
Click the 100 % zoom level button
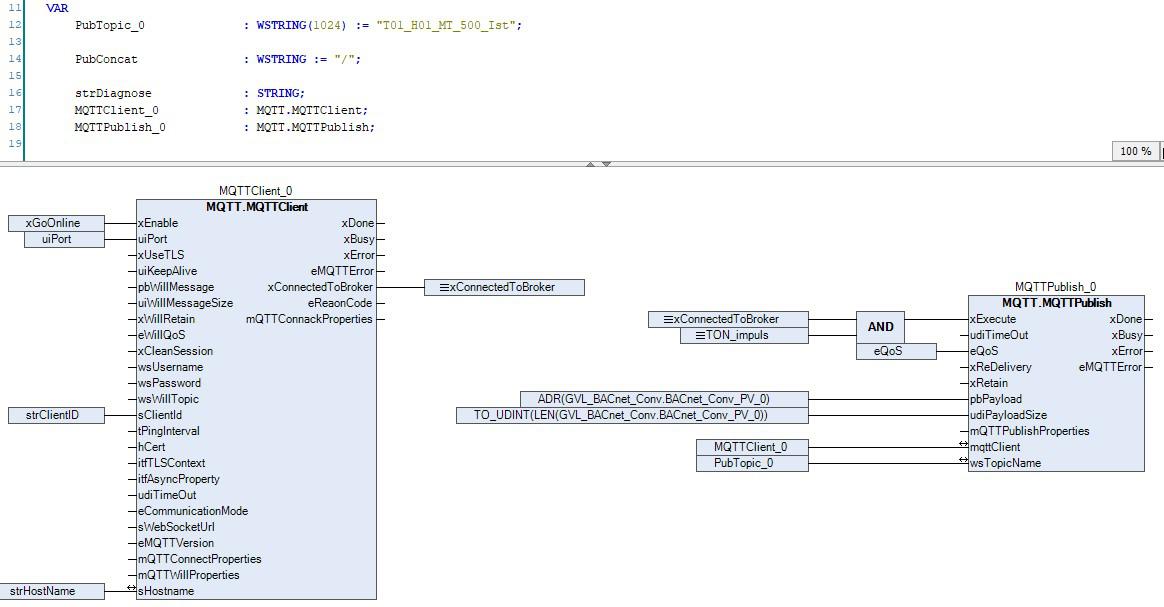(x=1136, y=151)
